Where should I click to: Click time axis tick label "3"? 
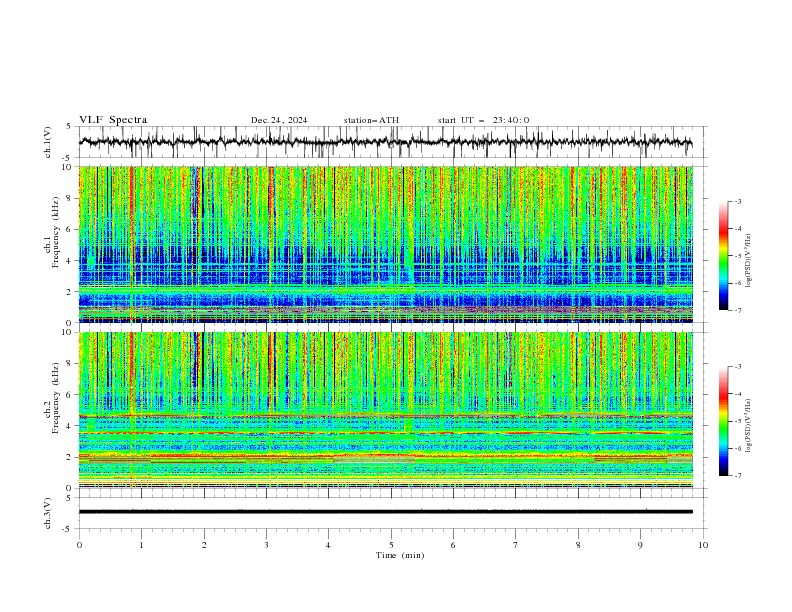[x=266, y=545]
